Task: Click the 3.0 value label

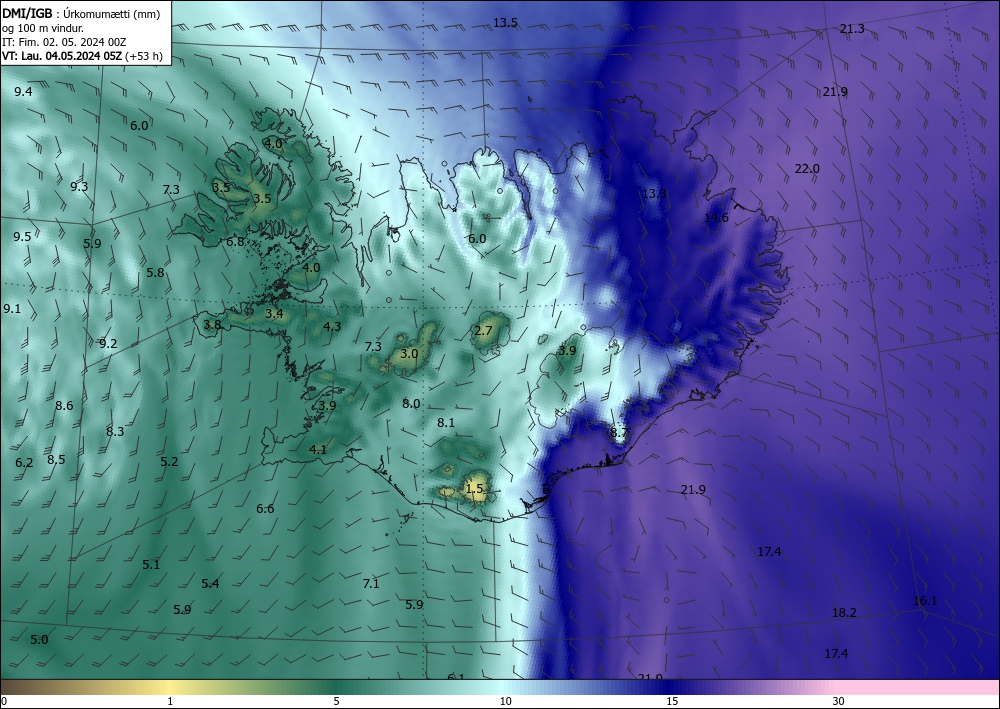Action: [x=409, y=354]
